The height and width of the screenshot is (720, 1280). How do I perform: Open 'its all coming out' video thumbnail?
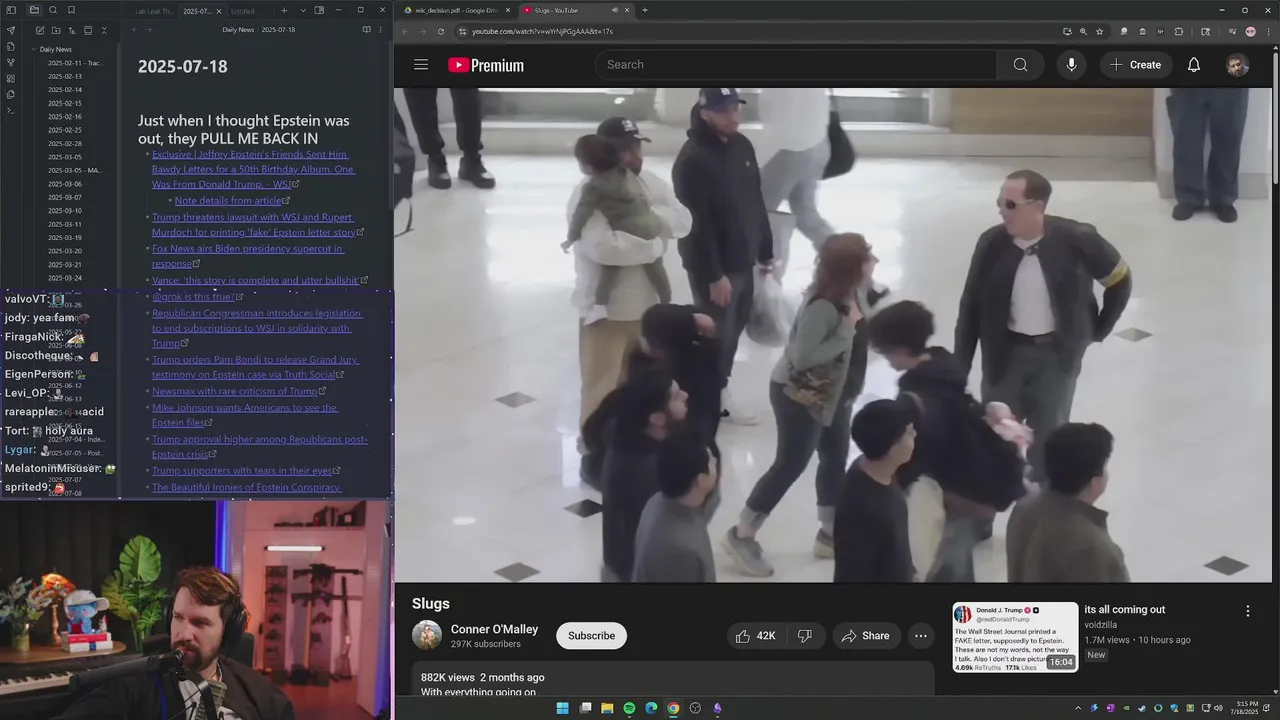point(1015,637)
